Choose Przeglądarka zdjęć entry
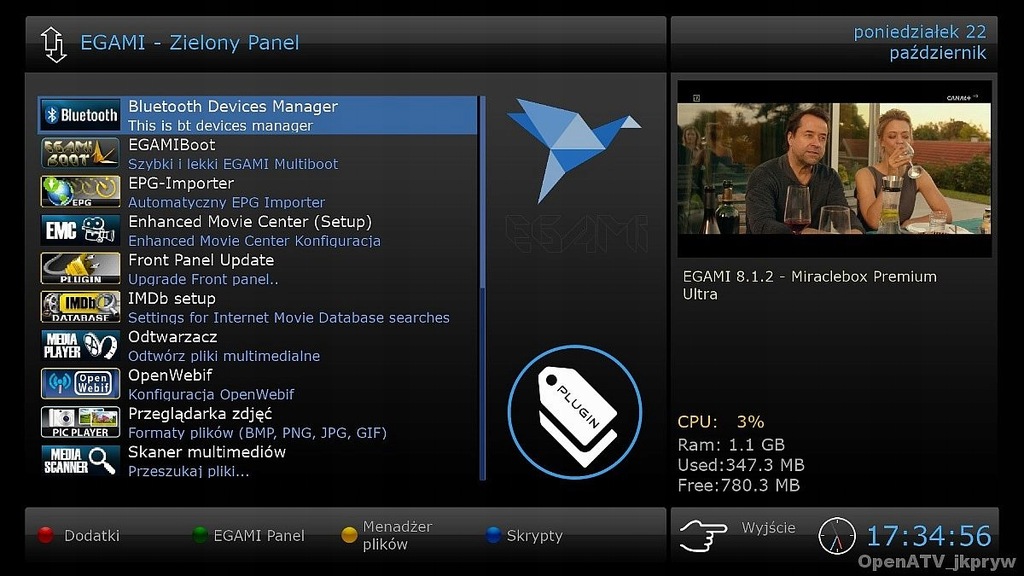The image size is (1024, 576). 258,423
